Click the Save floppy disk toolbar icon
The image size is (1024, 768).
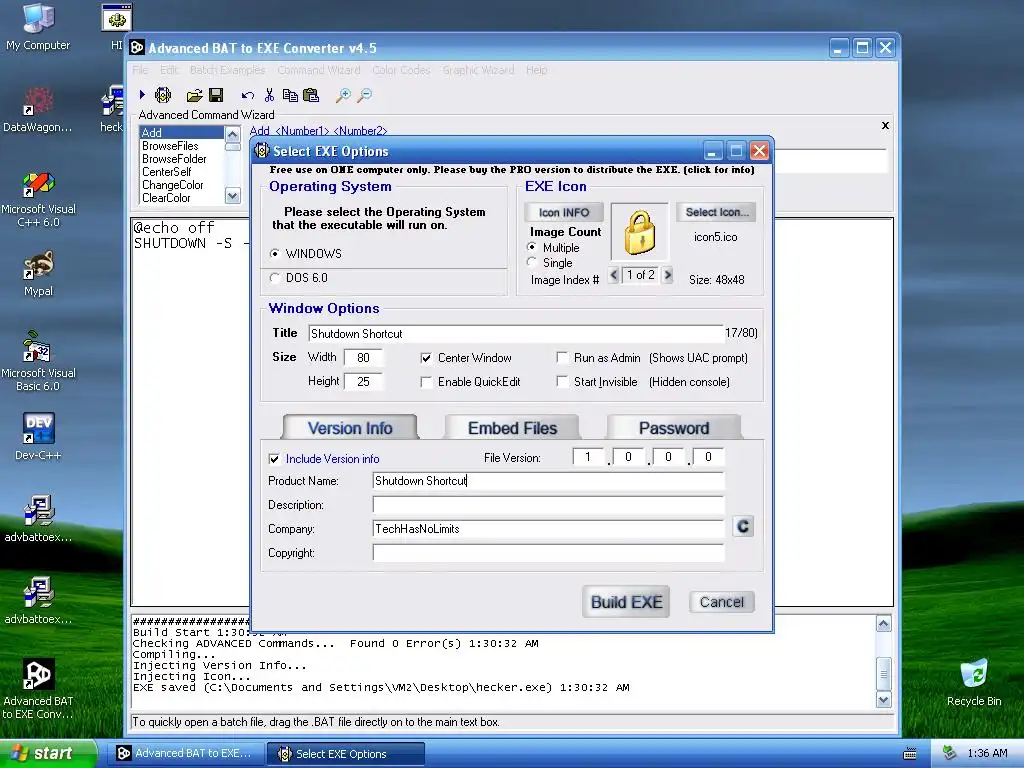[x=216, y=95]
